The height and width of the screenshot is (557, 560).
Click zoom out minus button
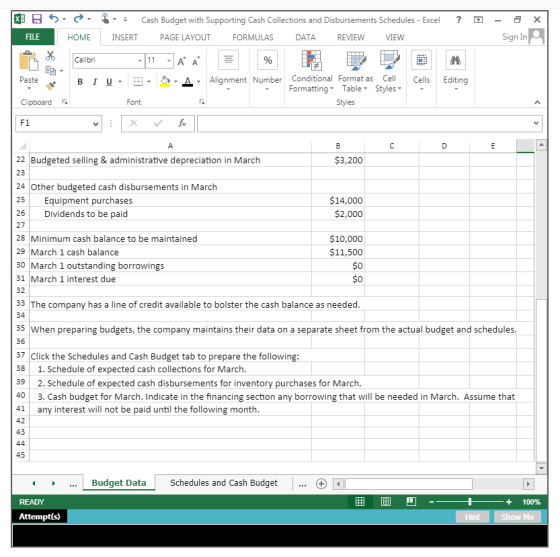point(431,502)
